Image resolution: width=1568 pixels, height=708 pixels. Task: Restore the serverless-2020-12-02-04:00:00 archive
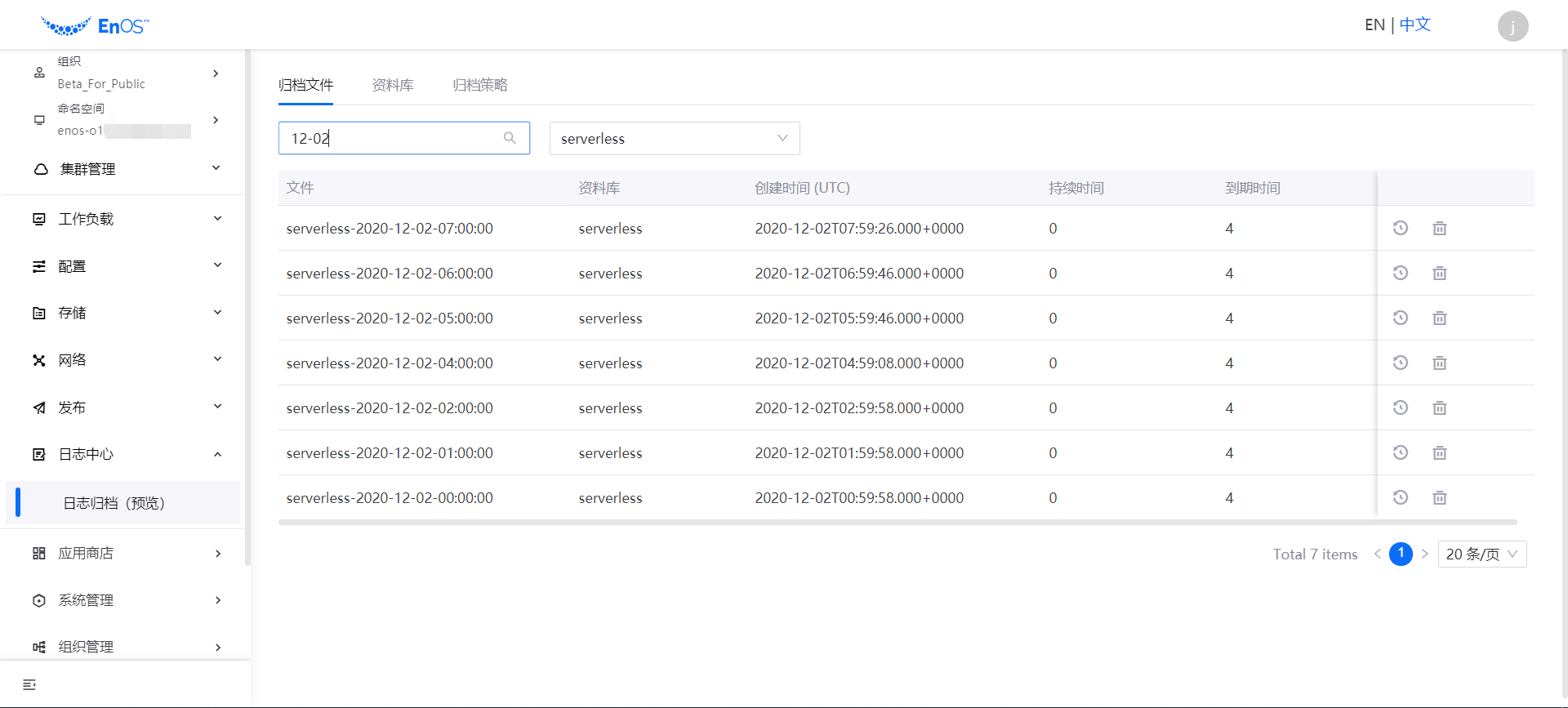tap(1400, 363)
